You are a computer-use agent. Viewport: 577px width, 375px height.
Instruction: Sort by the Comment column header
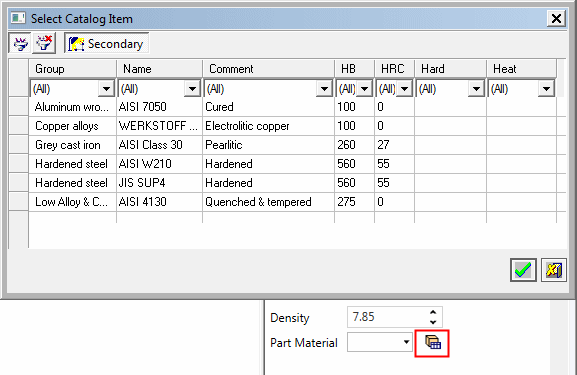pos(268,69)
